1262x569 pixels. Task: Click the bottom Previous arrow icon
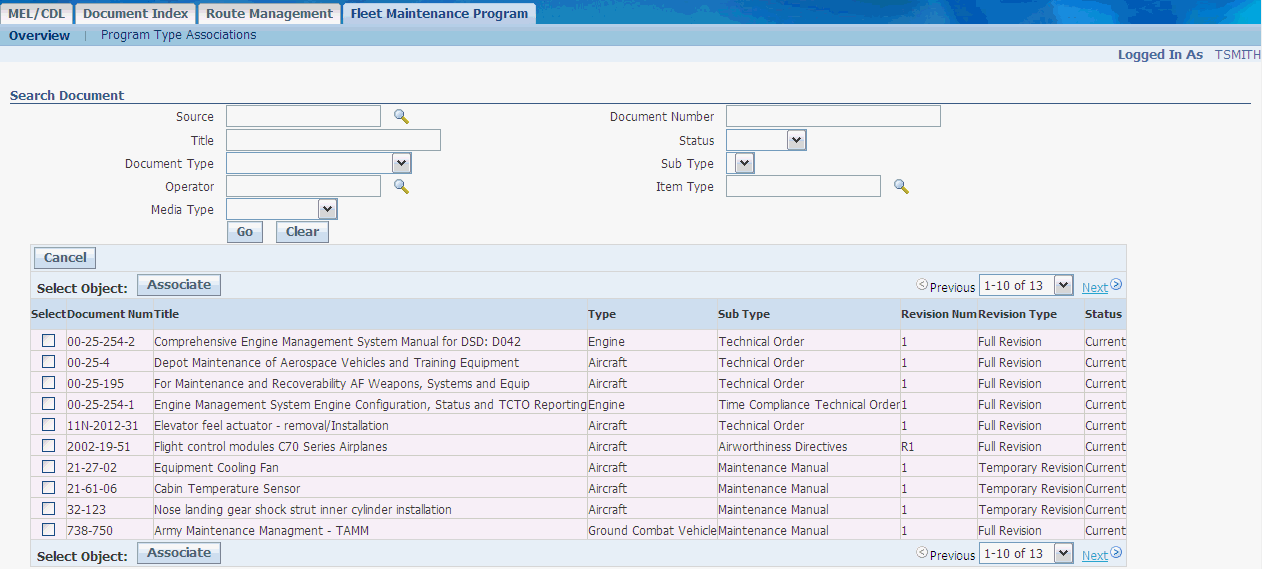pyautogui.click(x=922, y=553)
